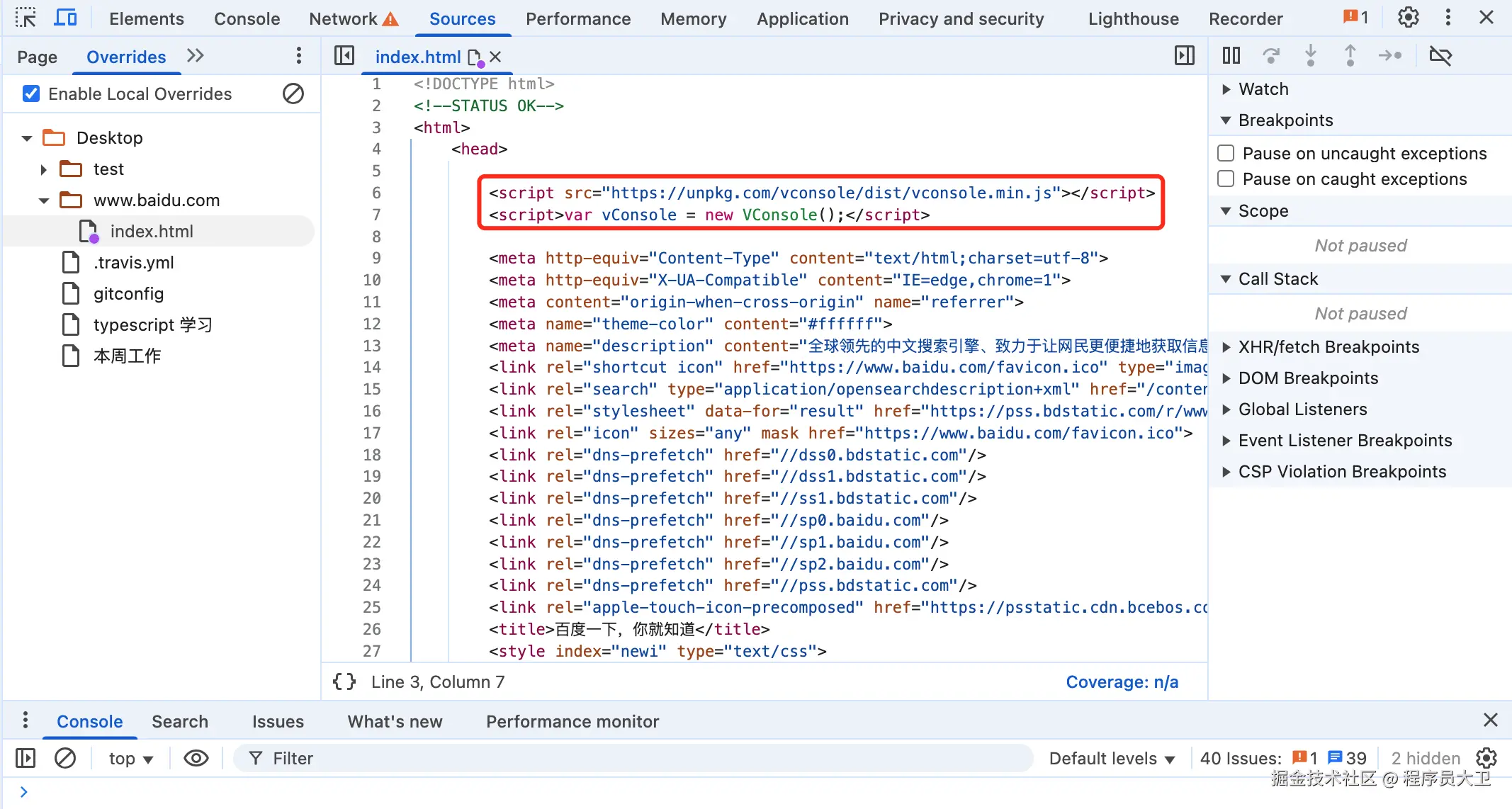Open DevTools settings gear icon

tap(1408, 18)
